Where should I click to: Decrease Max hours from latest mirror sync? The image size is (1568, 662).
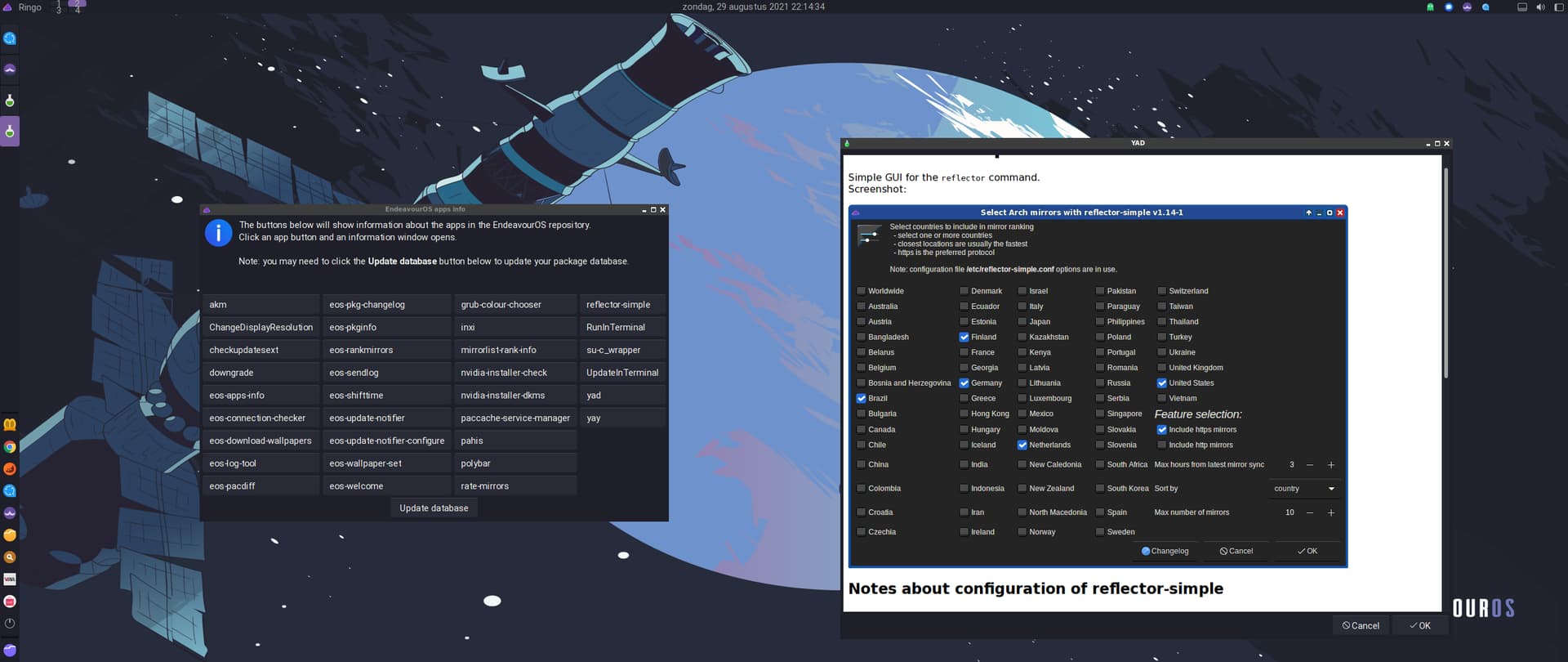[x=1310, y=465]
